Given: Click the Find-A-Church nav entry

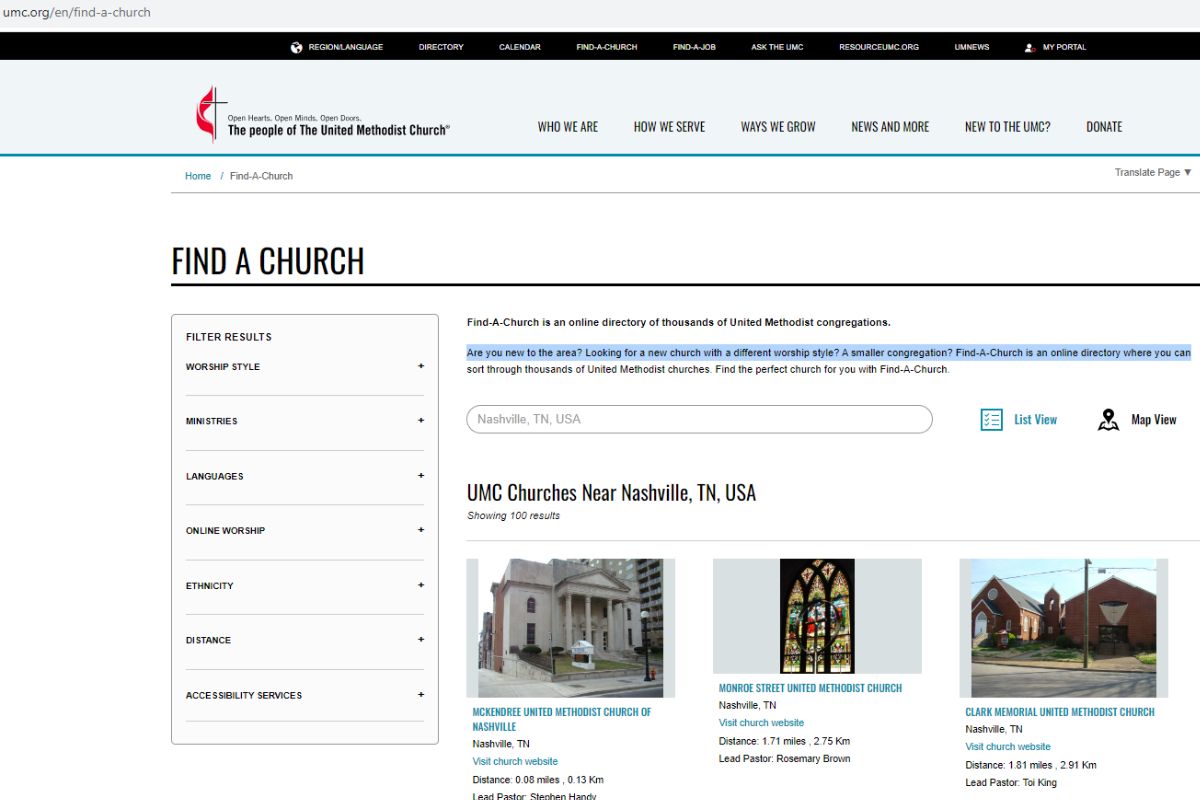Looking at the screenshot, I should 606,46.
